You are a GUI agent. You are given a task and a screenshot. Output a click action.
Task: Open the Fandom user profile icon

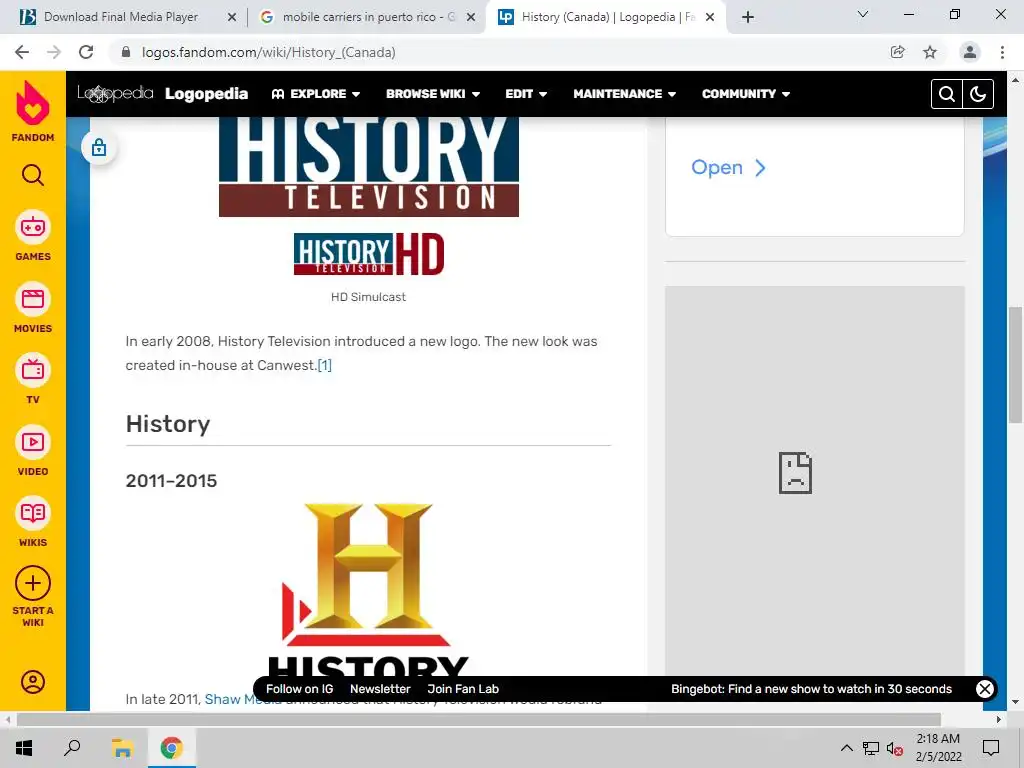[33, 682]
